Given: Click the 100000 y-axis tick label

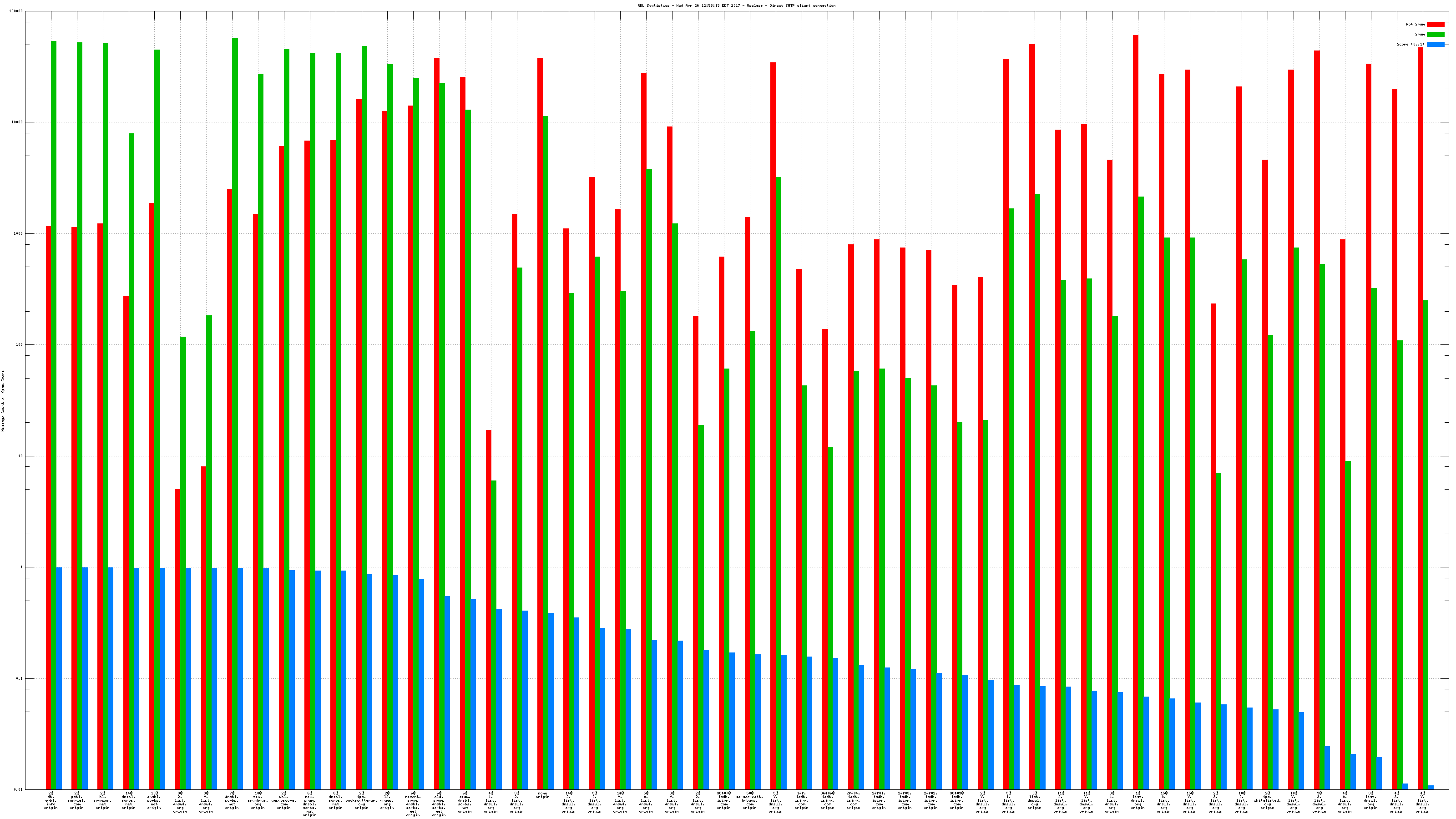Looking at the screenshot, I should (16, 11).
